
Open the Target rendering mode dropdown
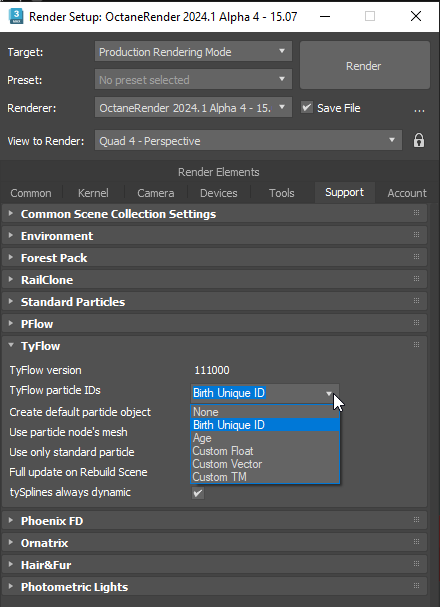[x=193, y=52]
